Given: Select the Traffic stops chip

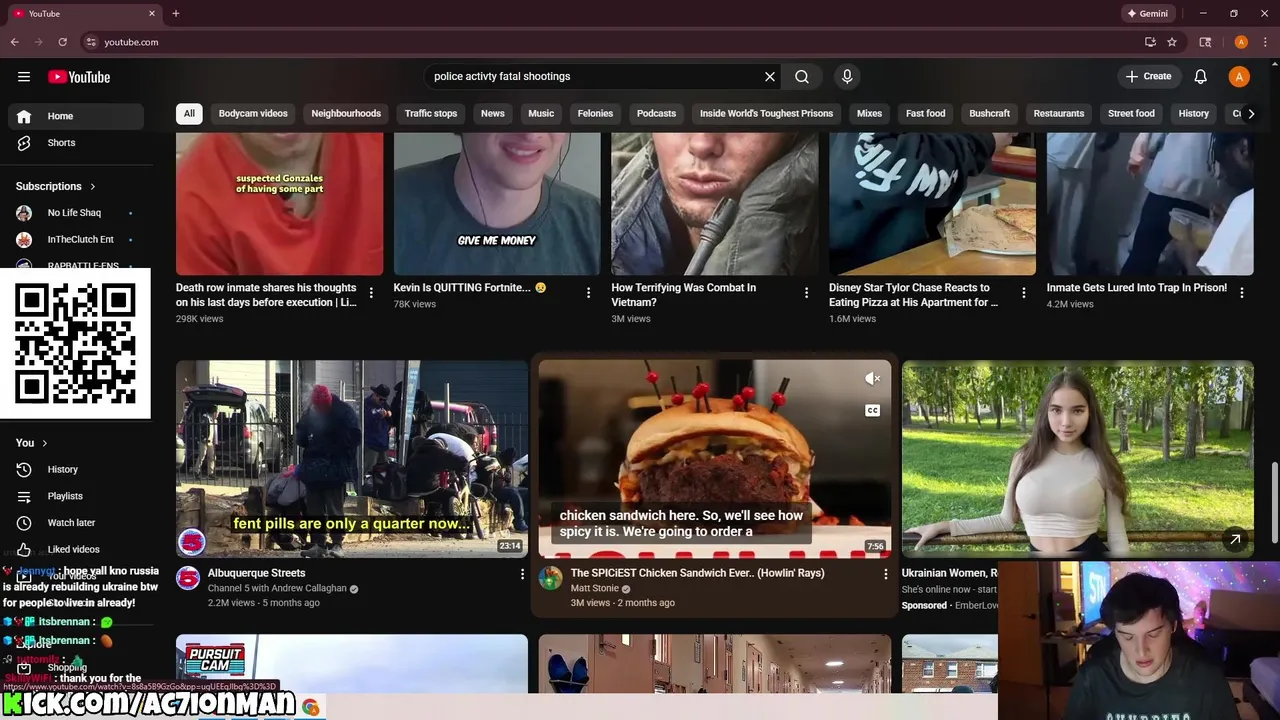Looking at the screenshot, I should click(431, 114).
